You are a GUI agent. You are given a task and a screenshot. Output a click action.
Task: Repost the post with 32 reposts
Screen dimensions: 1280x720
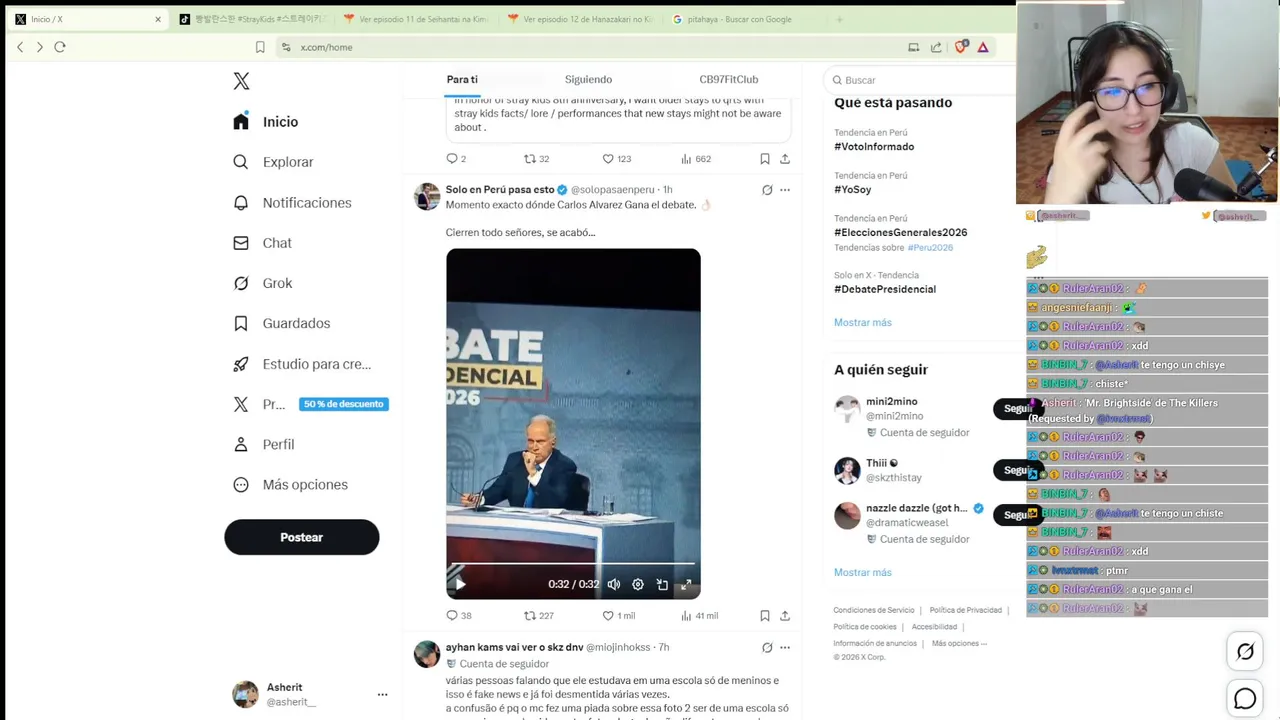click(537, 159)
